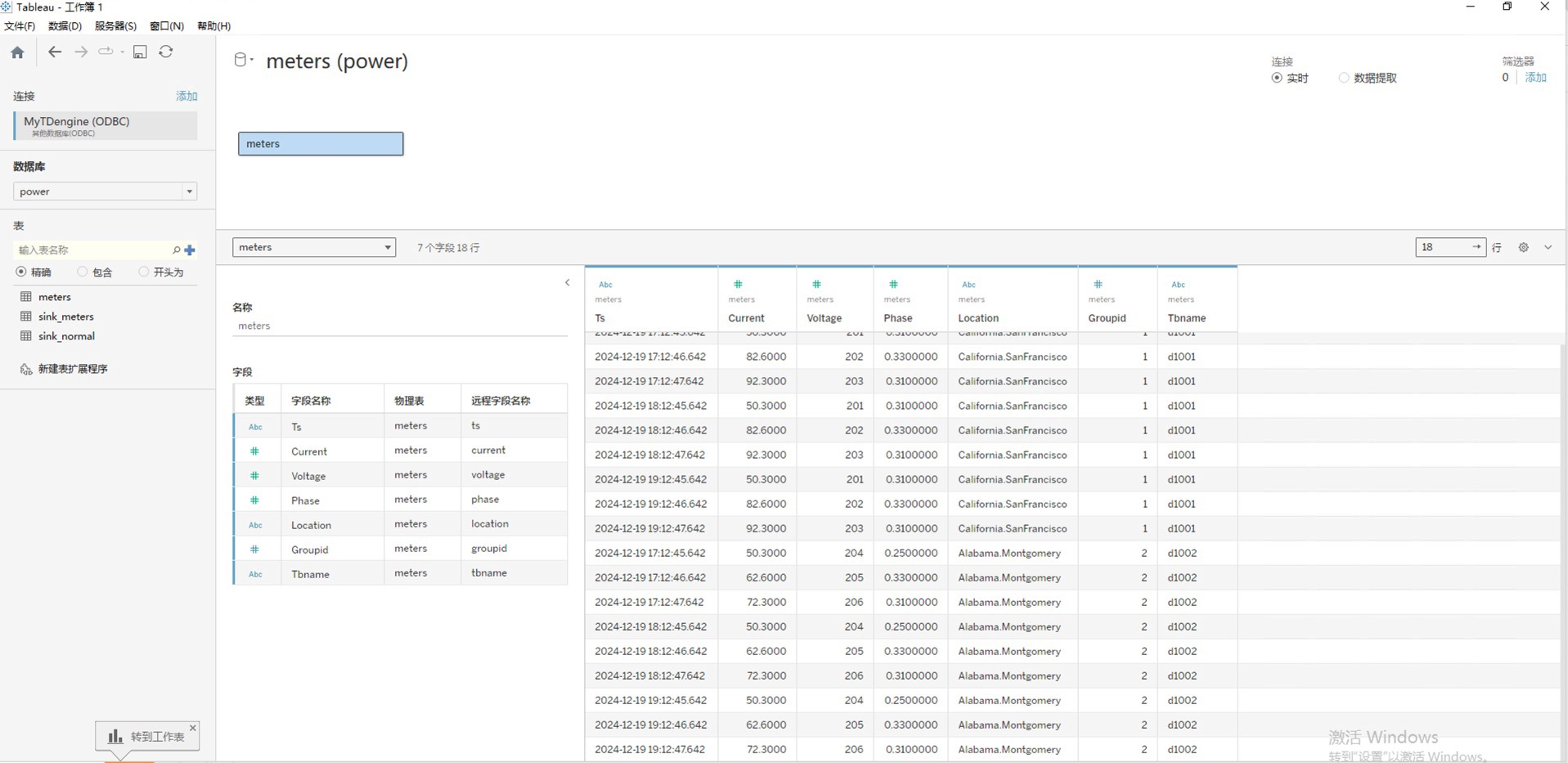1568x763 pixels.
Task: Click the add table plus icon
Action: point(190,250)
